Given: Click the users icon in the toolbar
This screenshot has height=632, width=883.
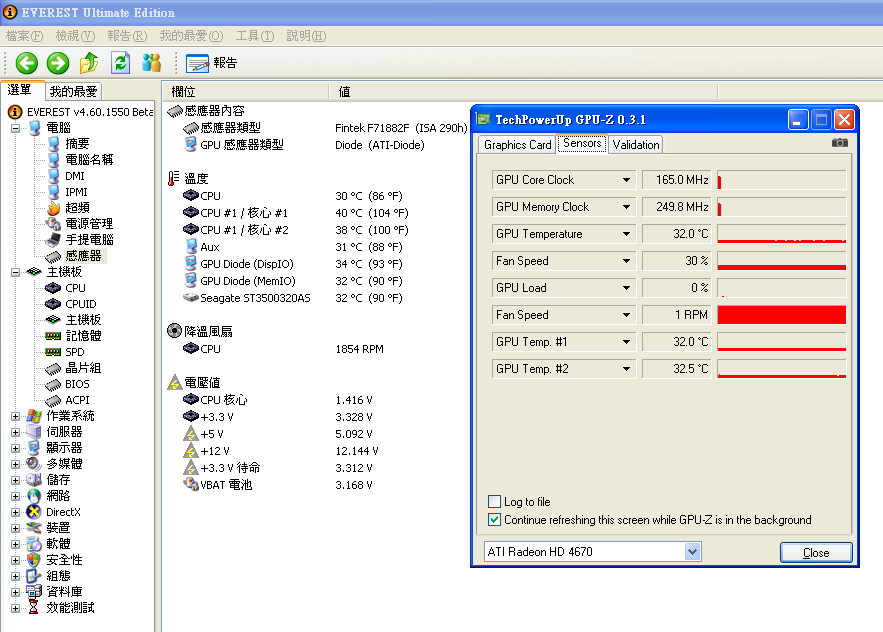Looking at the screenshot, I should pos(151,63).
